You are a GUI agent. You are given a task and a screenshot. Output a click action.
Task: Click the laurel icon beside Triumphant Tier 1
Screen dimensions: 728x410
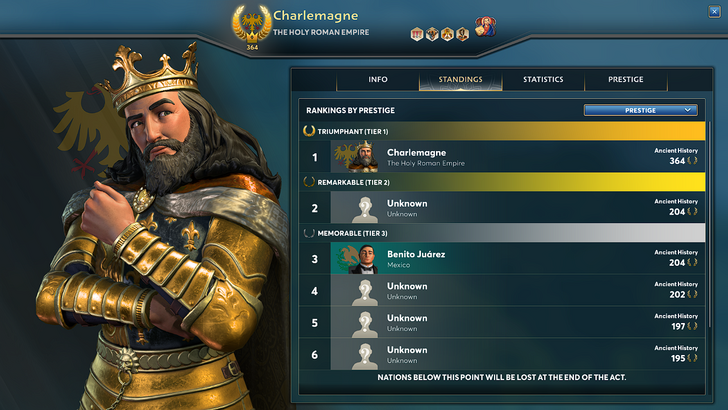pos(309,131)
